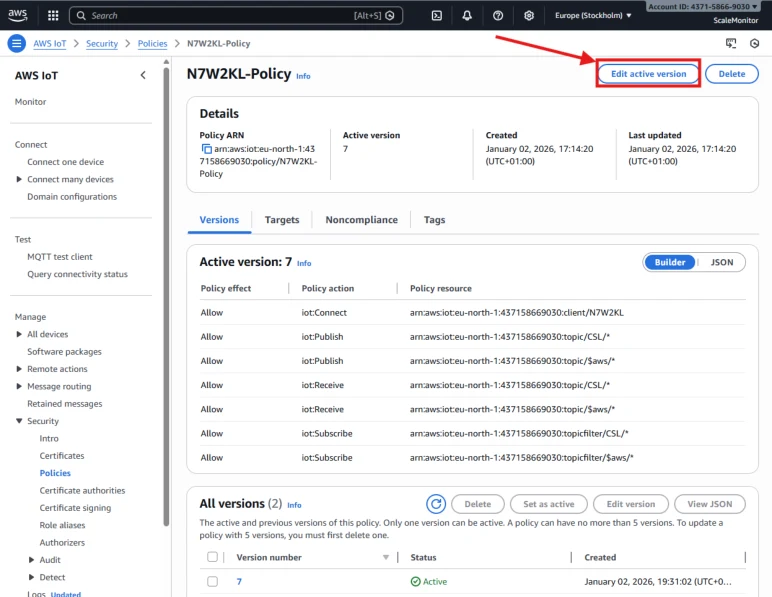Screen dimensions: 772x597
Task: Sort by Version number arrow
Action: [x=386, y=557]
